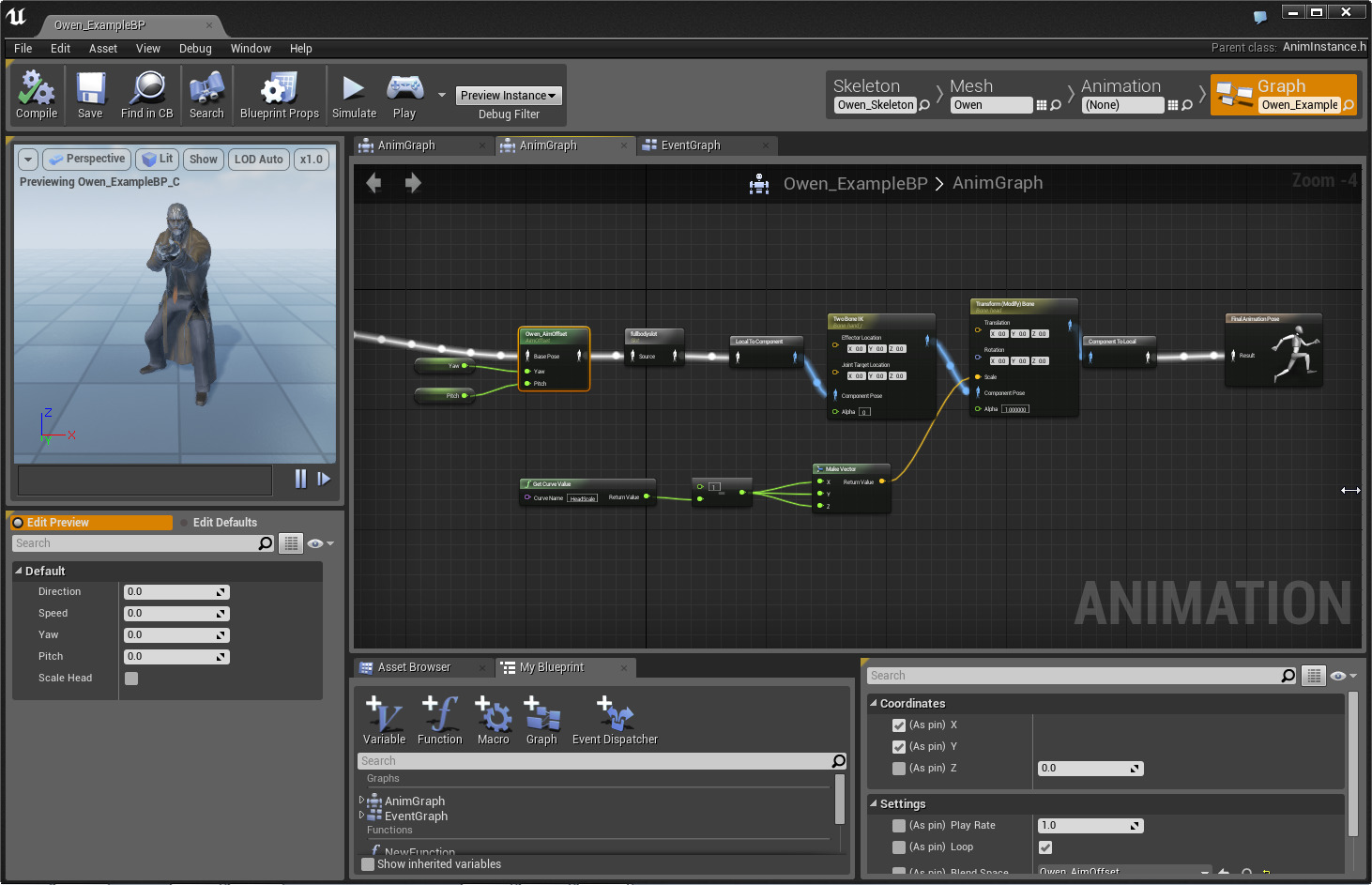Open the Preview Instance dropdown
Image resolution: width=1372 pixels, height=885 pixels.
coord(509,96)
